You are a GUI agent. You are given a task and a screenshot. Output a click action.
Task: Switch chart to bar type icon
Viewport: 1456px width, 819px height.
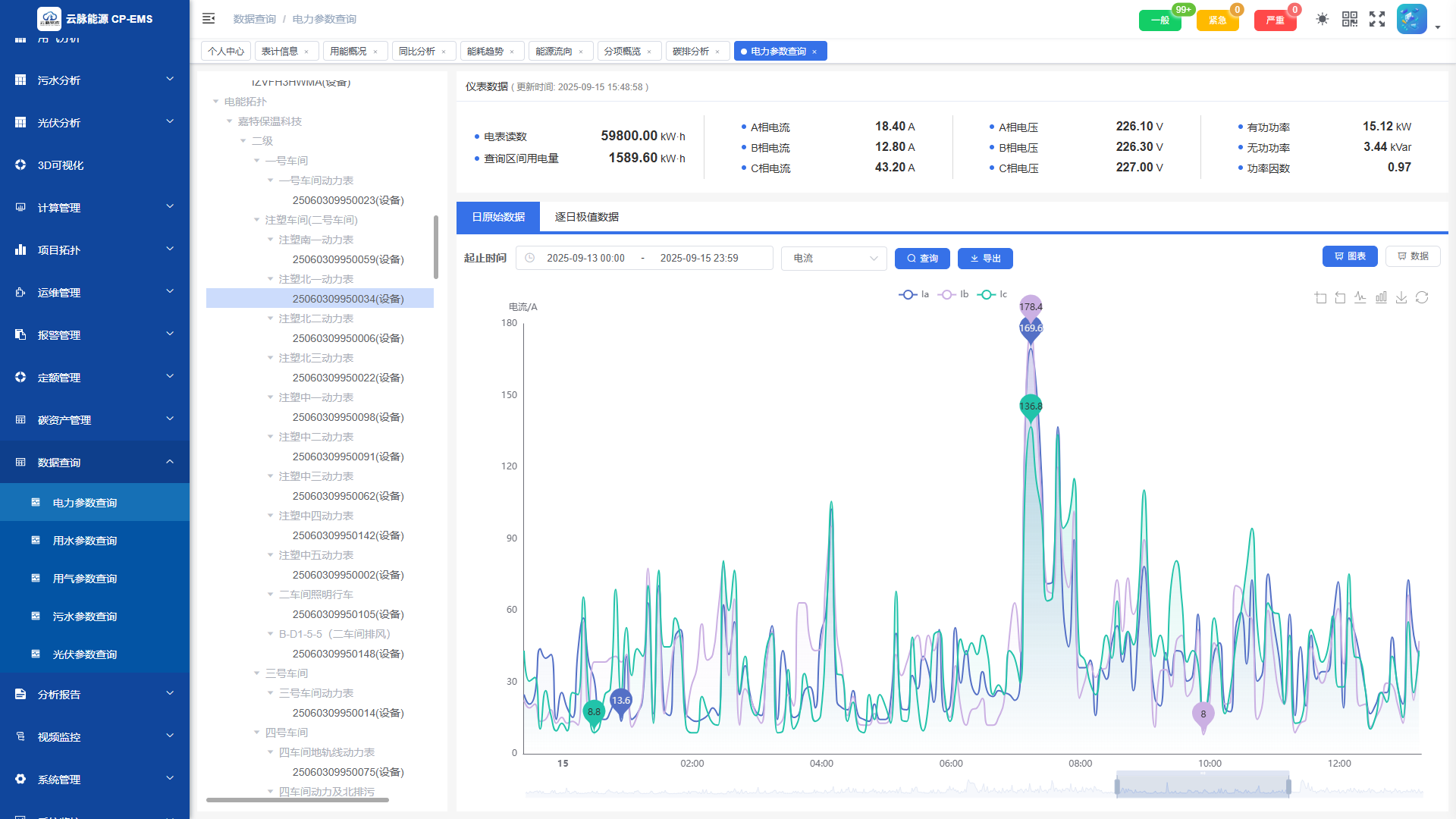click(x=1381, y=298)
